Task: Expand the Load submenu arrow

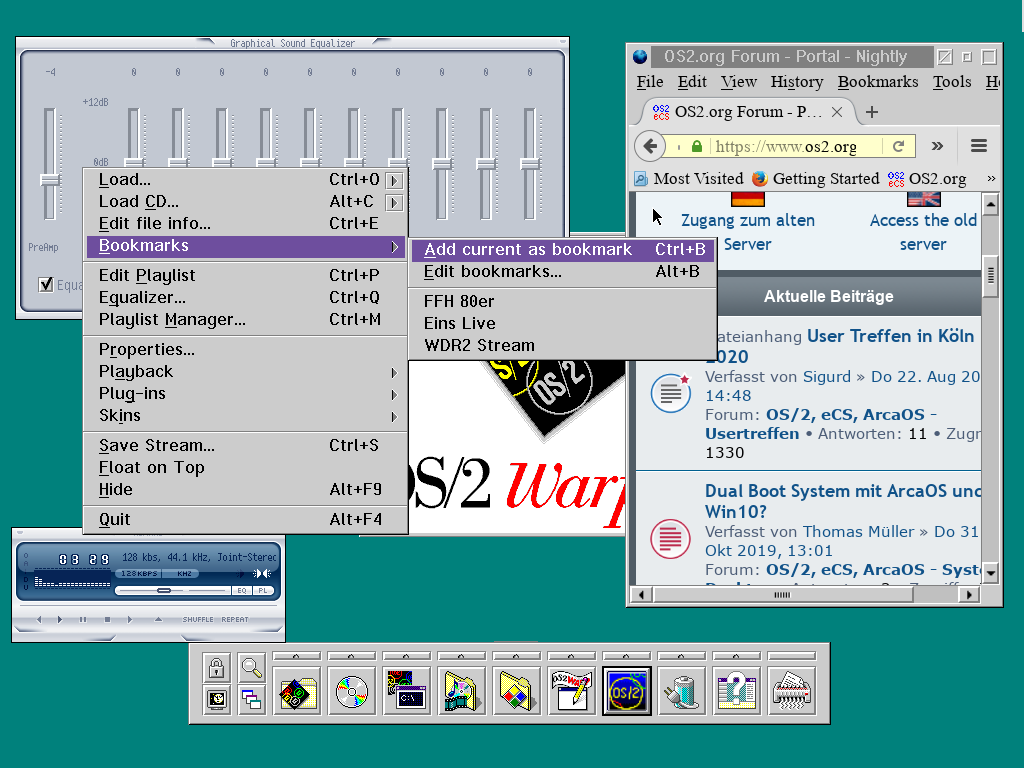Action: [394, 180]
